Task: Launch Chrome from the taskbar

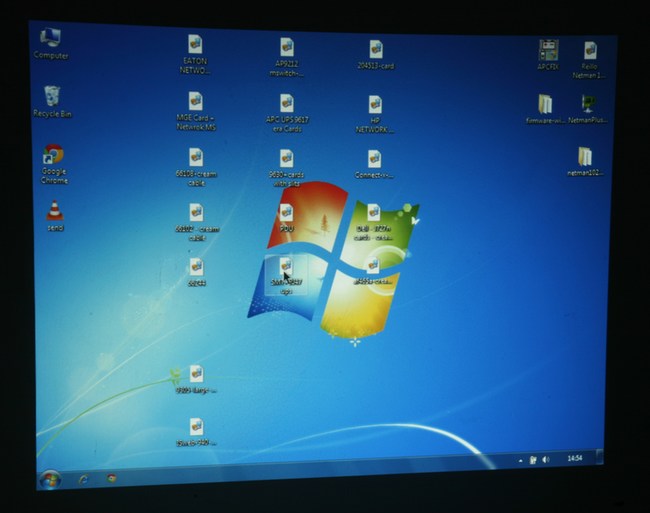Action: point(111,478)
